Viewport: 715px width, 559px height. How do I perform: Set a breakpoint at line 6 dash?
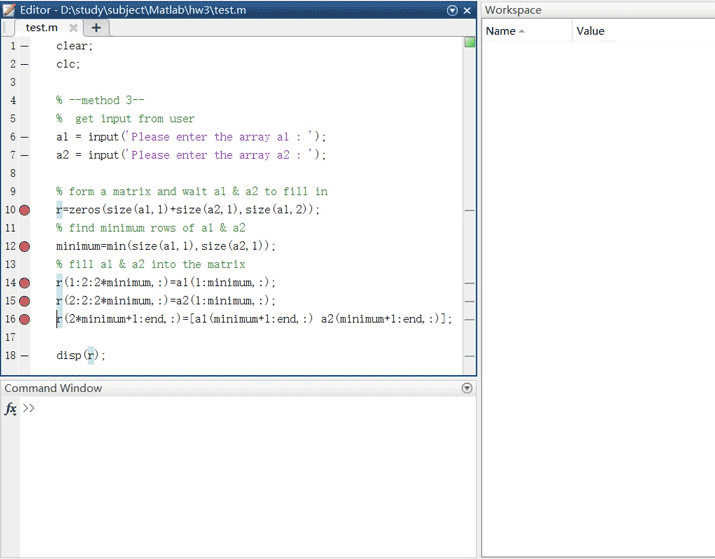click(25, 137)
